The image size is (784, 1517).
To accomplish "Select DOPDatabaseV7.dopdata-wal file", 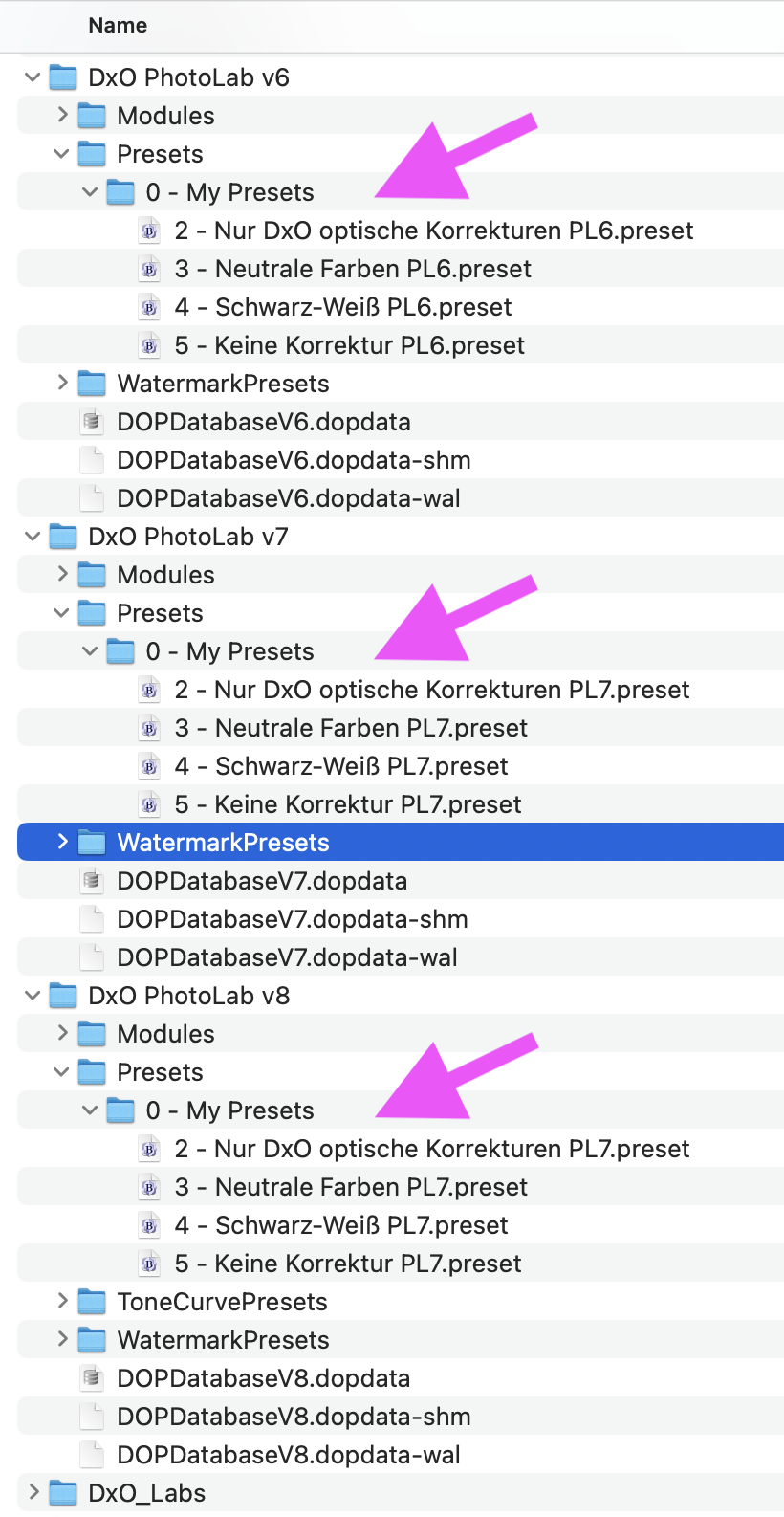I will point(287,957).
